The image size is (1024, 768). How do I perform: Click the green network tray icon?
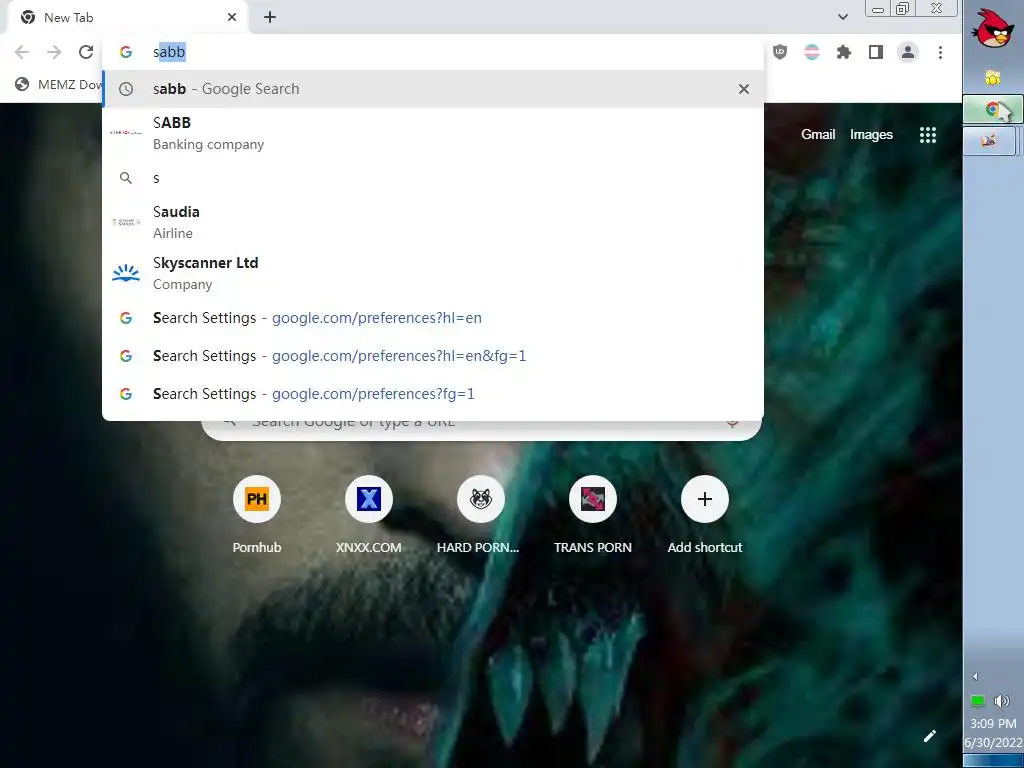(x=978, y=701)
